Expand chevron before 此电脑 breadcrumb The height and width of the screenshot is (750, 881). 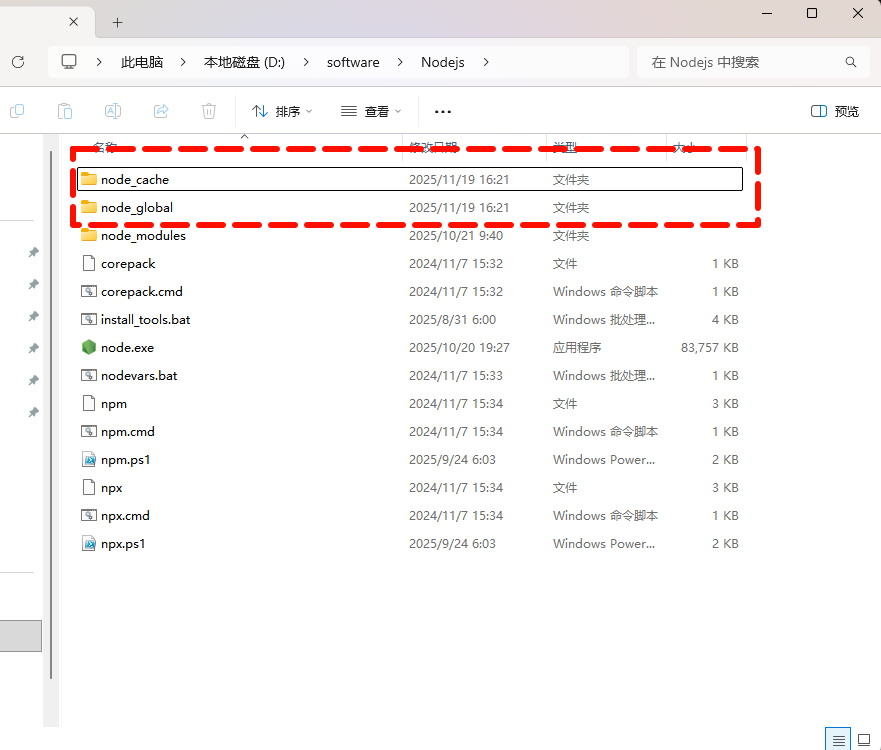[99, 62]
